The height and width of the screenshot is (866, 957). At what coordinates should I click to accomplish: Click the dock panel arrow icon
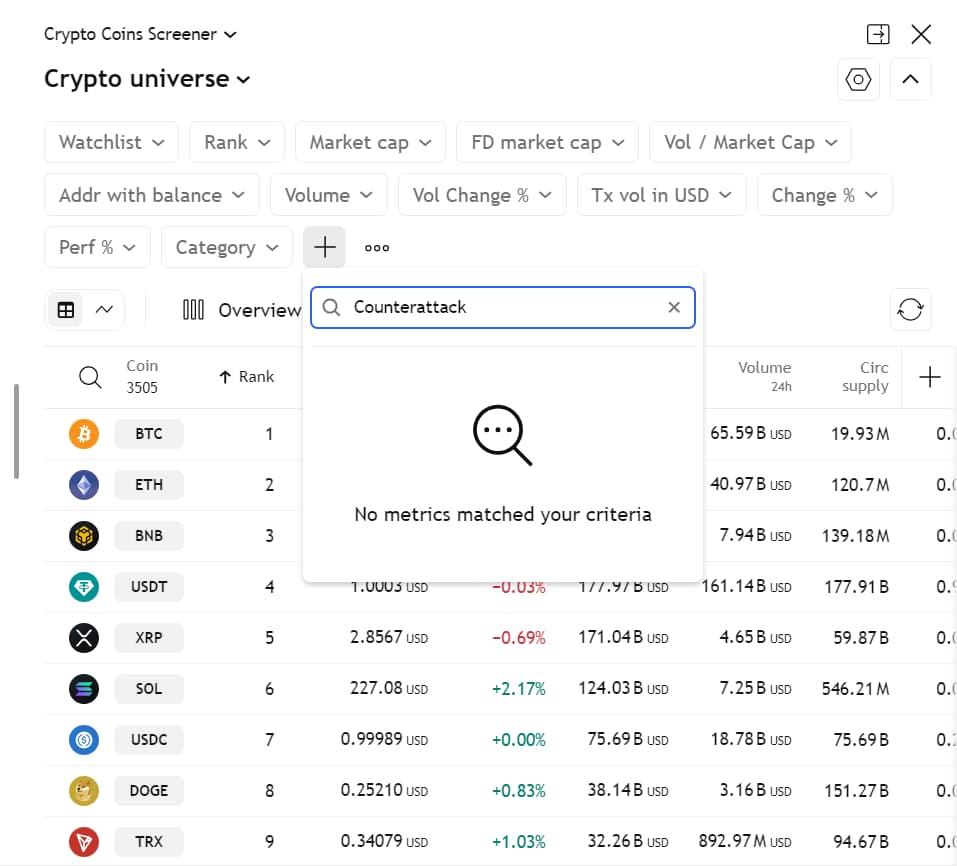[877, 34]
